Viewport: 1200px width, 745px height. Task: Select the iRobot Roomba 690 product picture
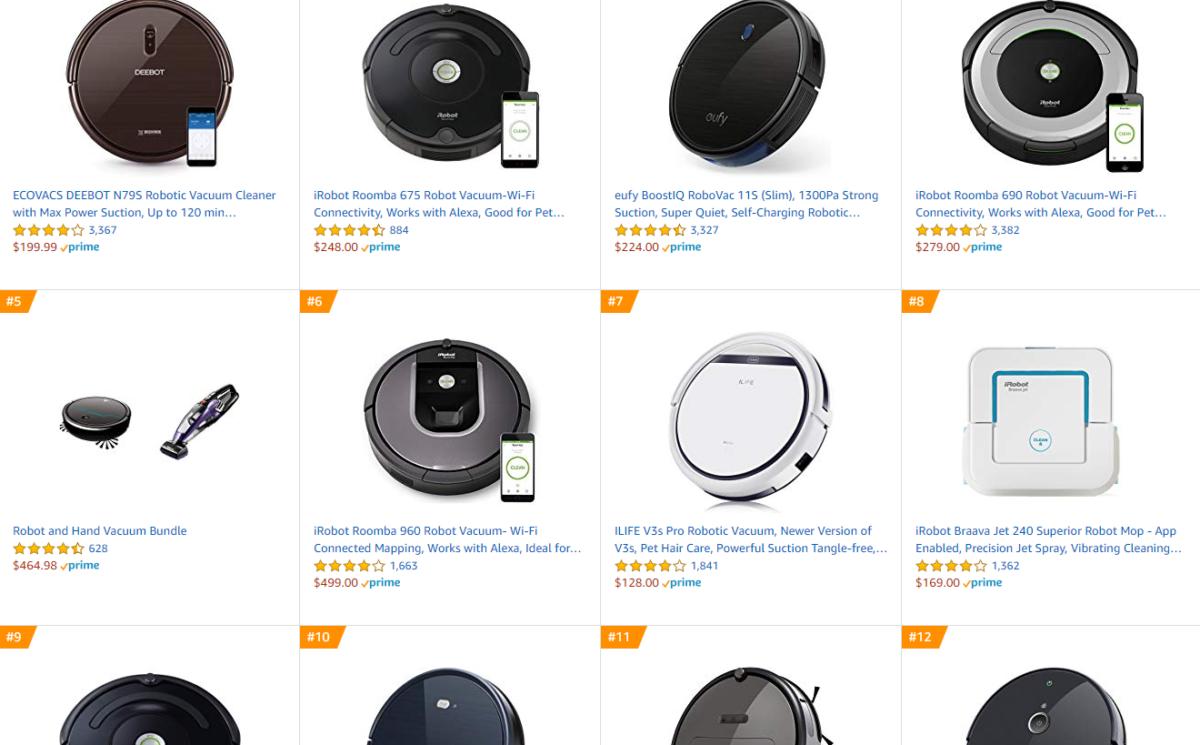click(x=1052, y=86)
